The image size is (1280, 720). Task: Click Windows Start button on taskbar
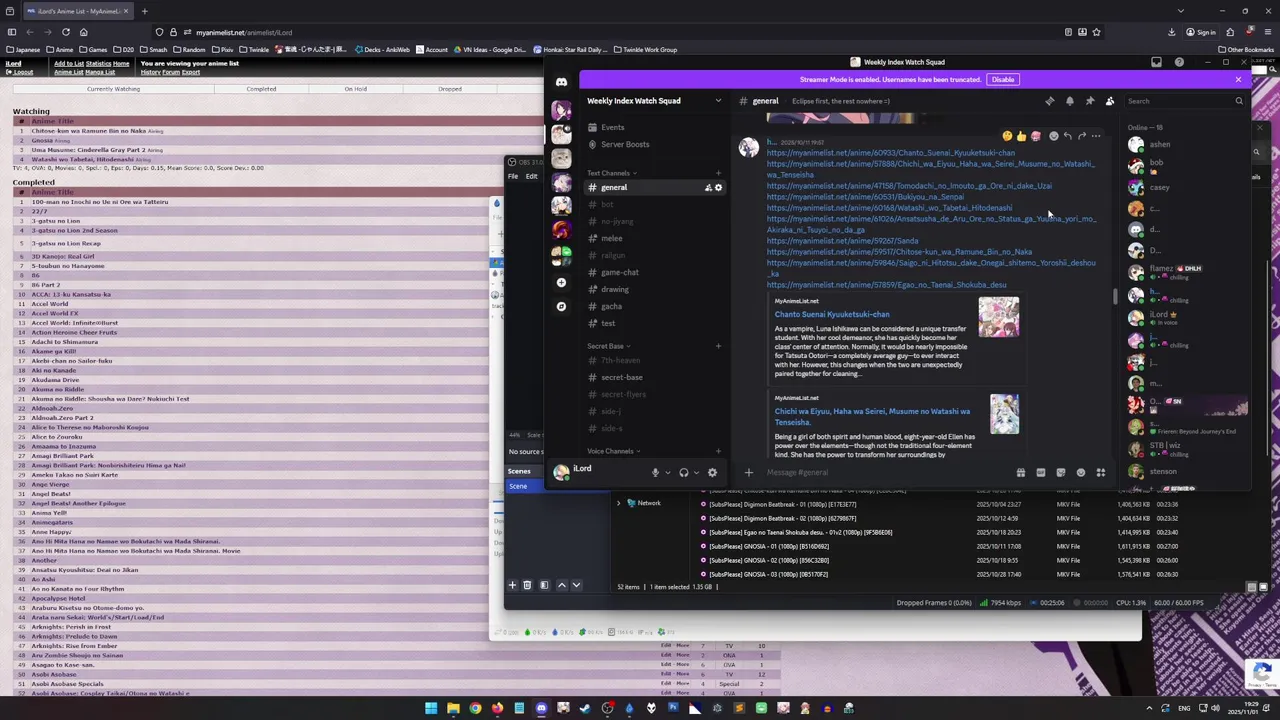pos(431,708)
